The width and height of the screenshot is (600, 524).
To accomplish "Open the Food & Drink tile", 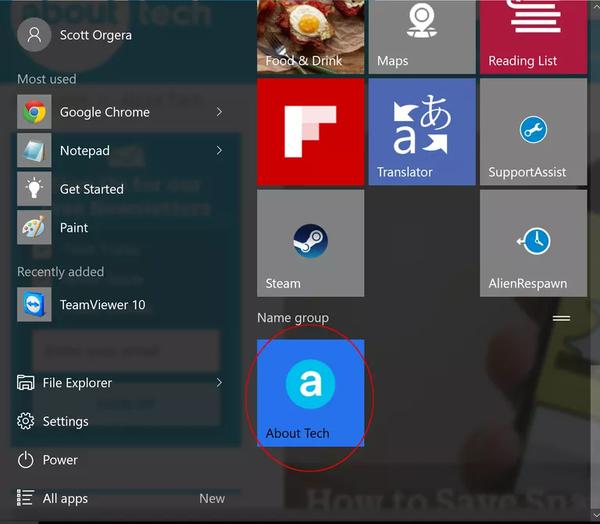I will pos(311,37).
